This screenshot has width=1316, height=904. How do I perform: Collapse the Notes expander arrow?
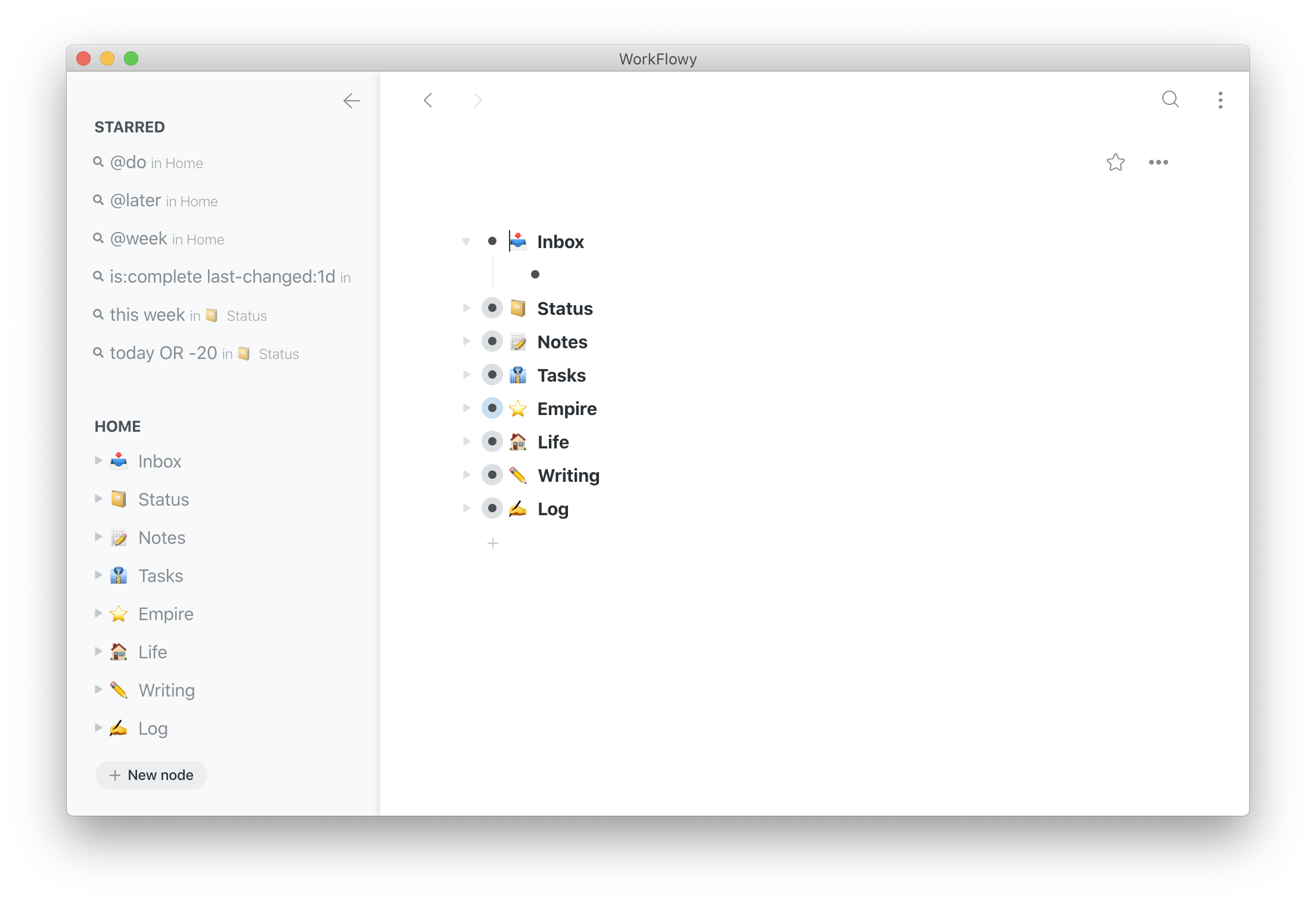click(467, 342)
